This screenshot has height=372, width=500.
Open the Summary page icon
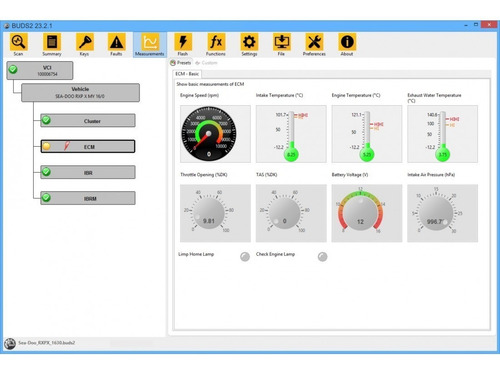[52, 42]
